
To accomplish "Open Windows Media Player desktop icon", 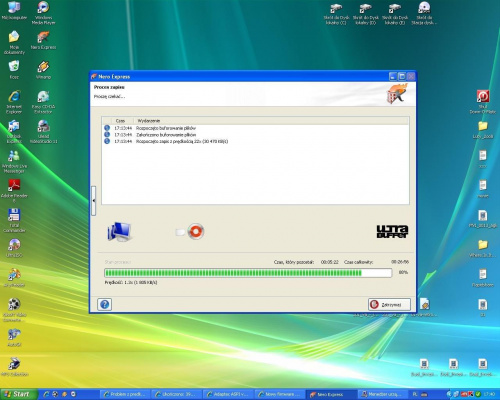I will [43, 13].
